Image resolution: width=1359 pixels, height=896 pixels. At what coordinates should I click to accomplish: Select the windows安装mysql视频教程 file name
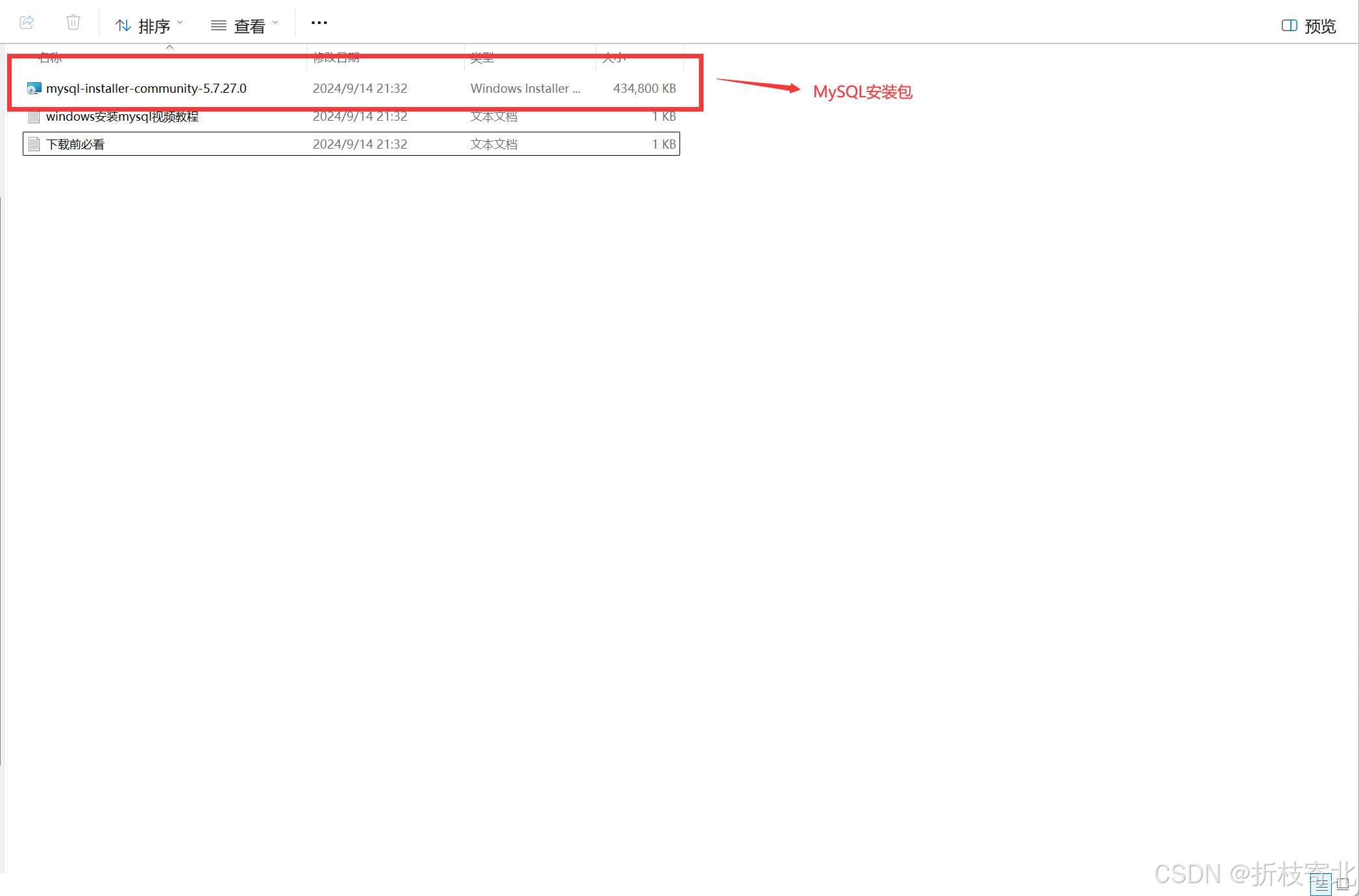click(x=122, y=117)
